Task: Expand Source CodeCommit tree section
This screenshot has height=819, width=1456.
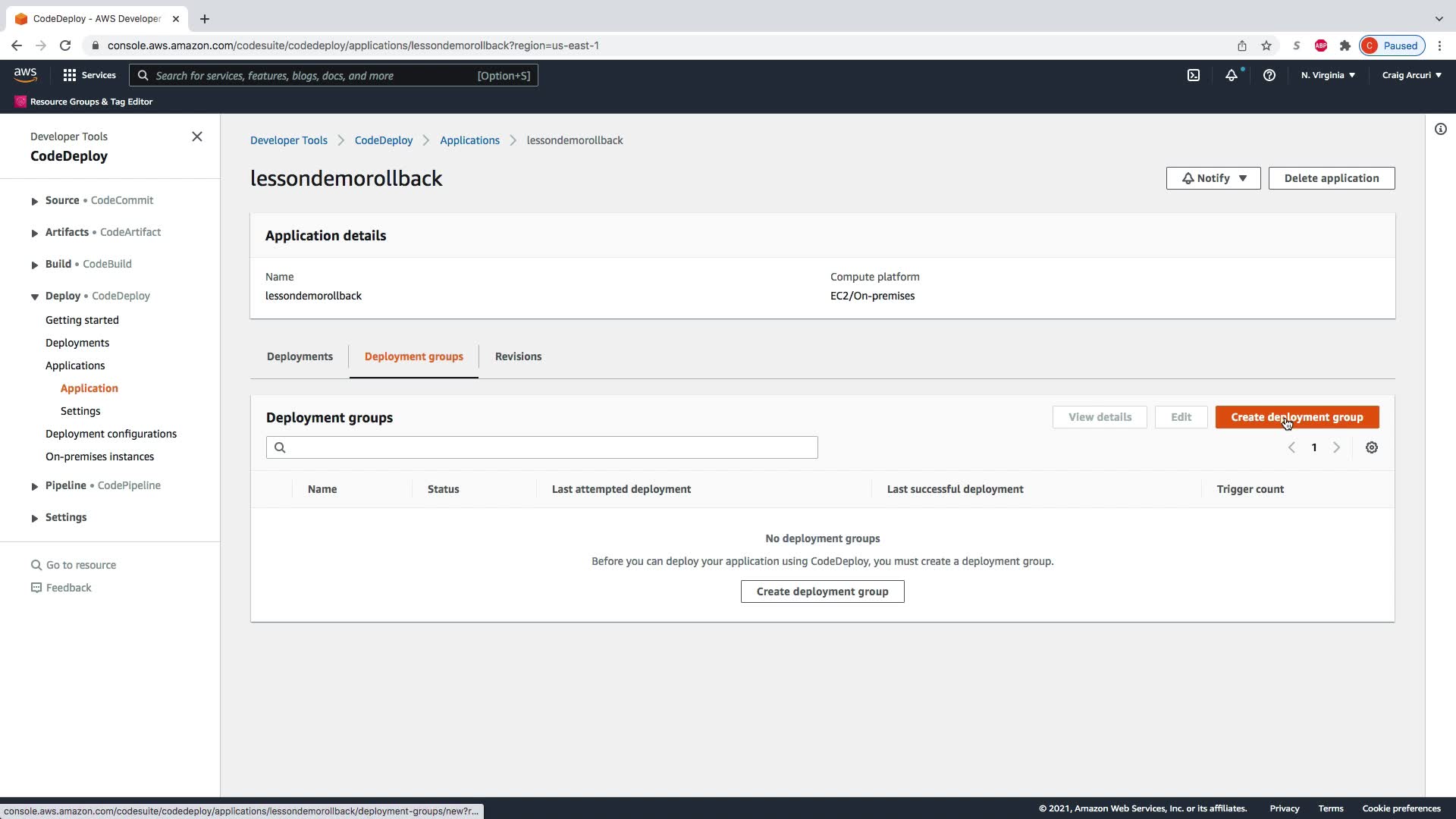Action: pyautogui.click(x=35, y=201)
